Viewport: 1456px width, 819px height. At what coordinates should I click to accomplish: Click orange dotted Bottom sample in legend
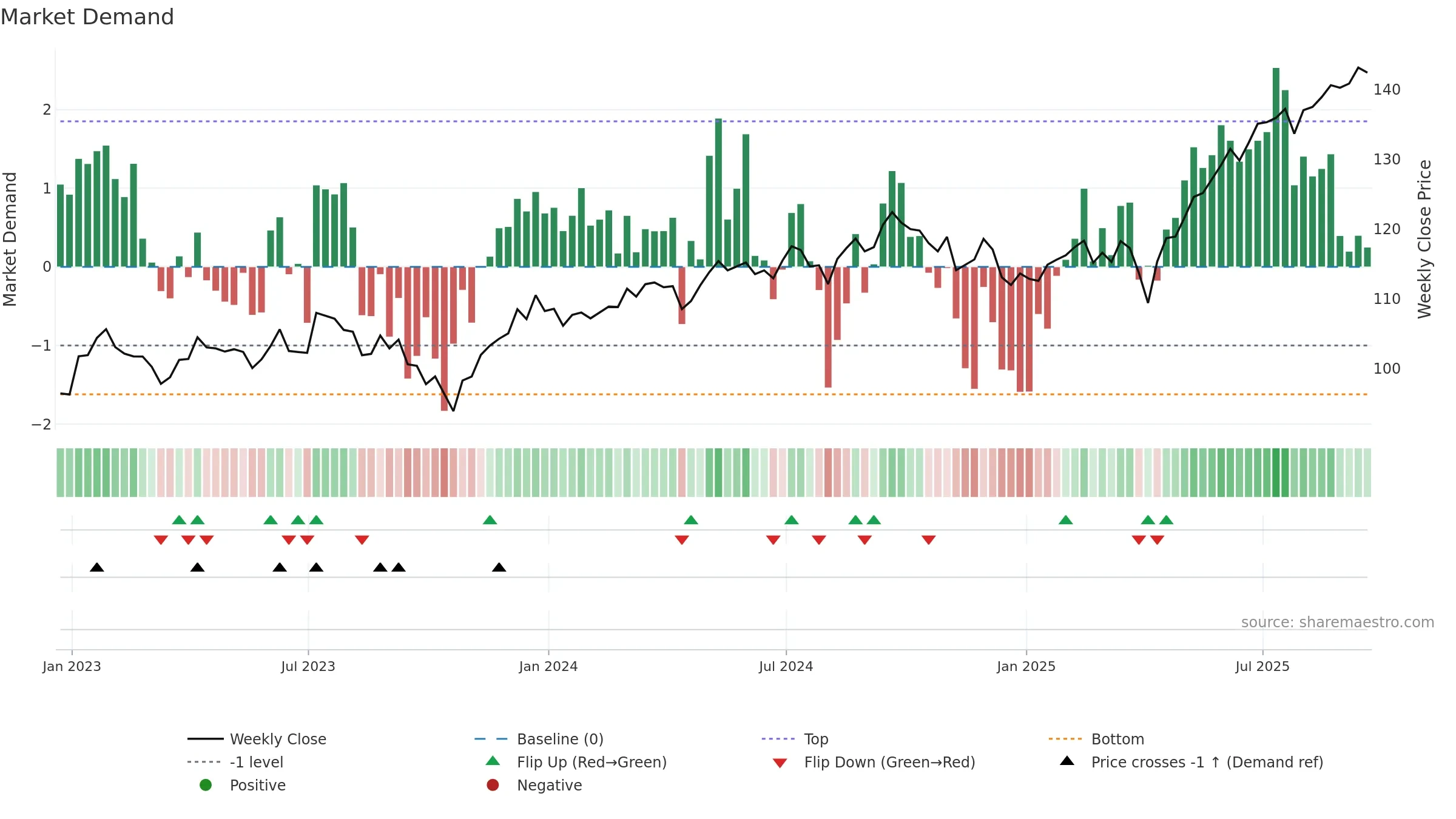tap(1065, 739)
